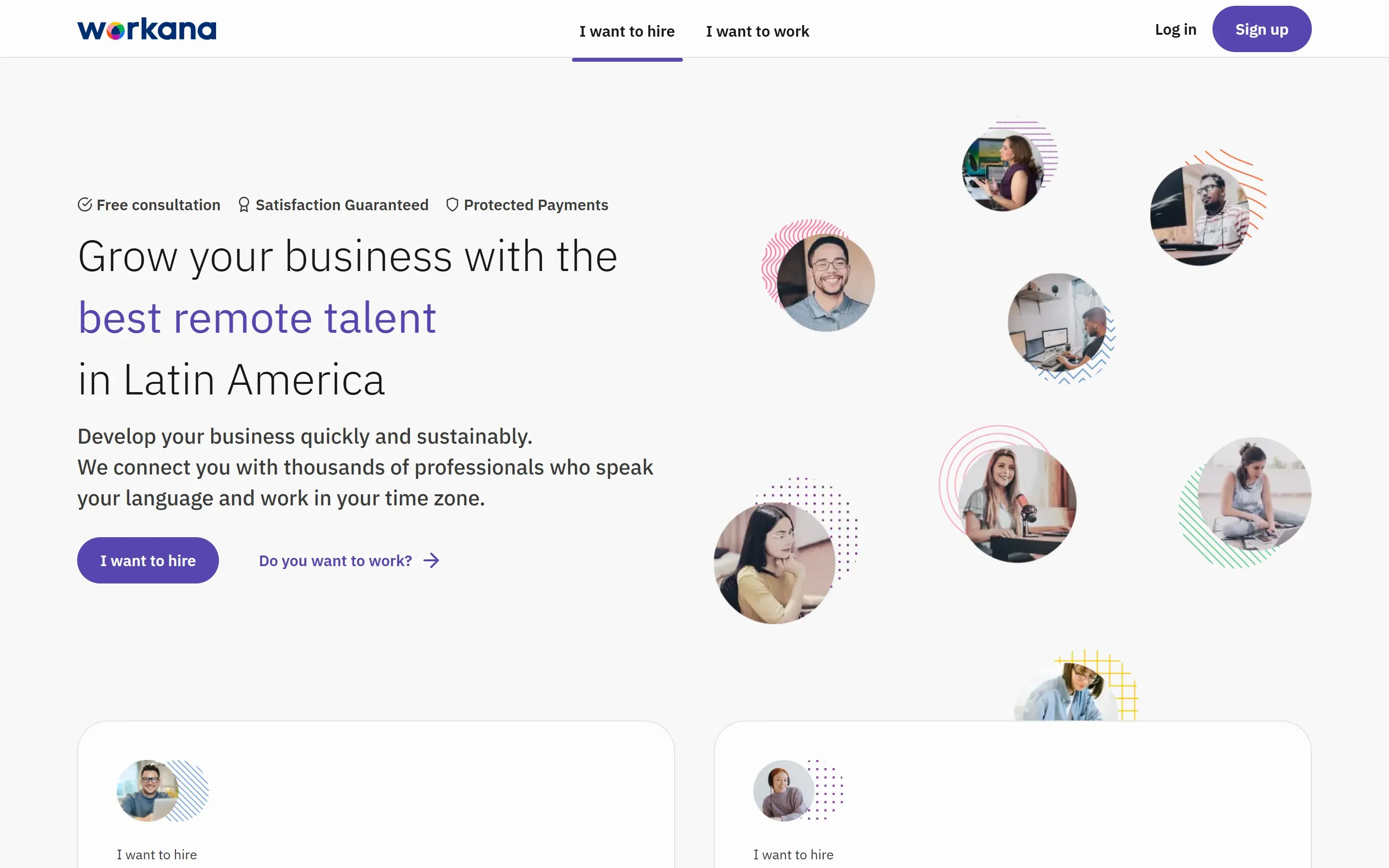Click 'I want to hire' label in right card
This screenshot has height=868, width=1389.
coord(793,855)
